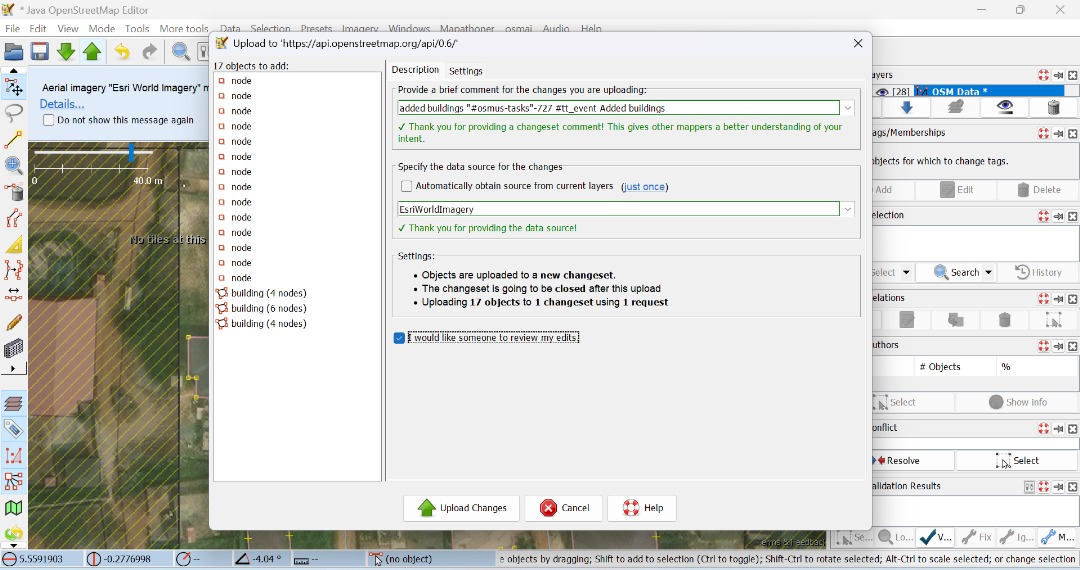Click layer opacity eye button in Layers panel

click(1004, 107)
